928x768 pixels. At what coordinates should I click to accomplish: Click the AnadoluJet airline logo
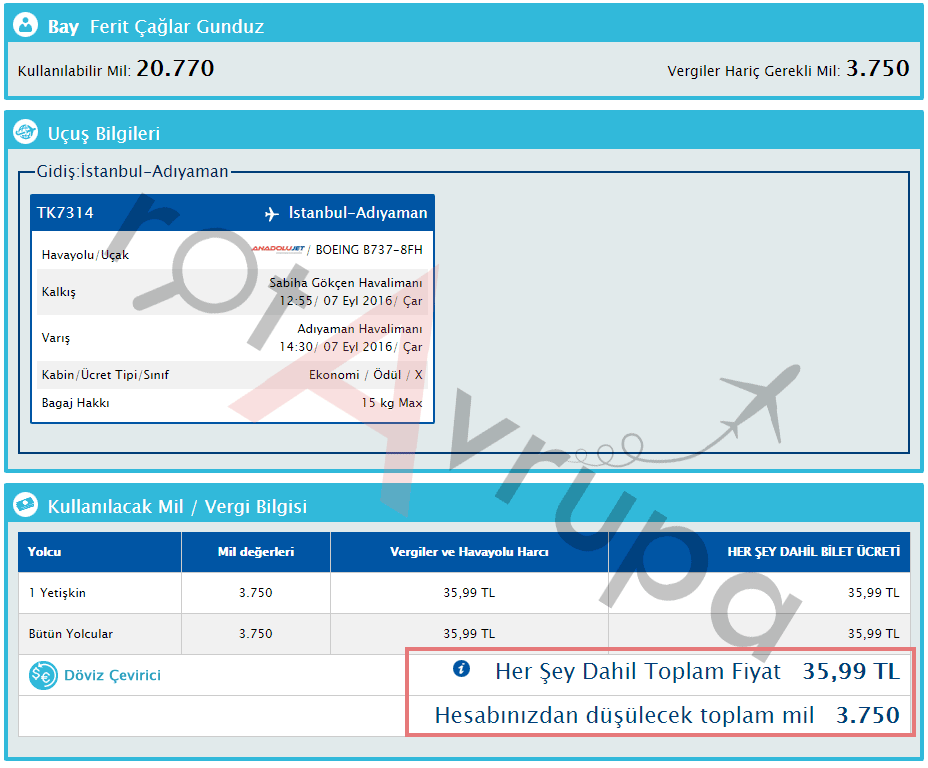point(277,248)
